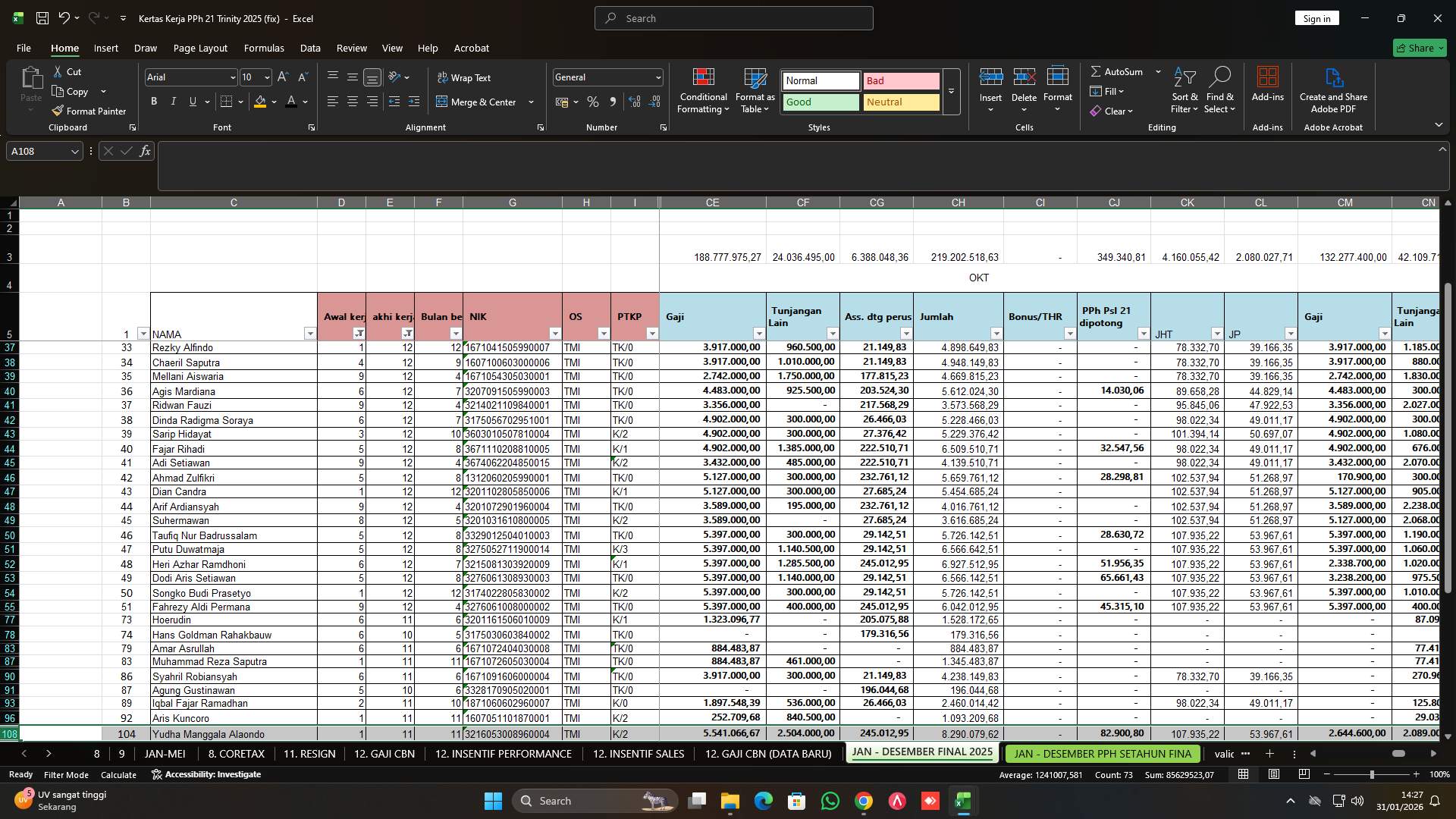The image size is (1456, 819).
Task: Click Create and Share Adobe PDF
Action: pyautogui.click(x=1333, y=89)
